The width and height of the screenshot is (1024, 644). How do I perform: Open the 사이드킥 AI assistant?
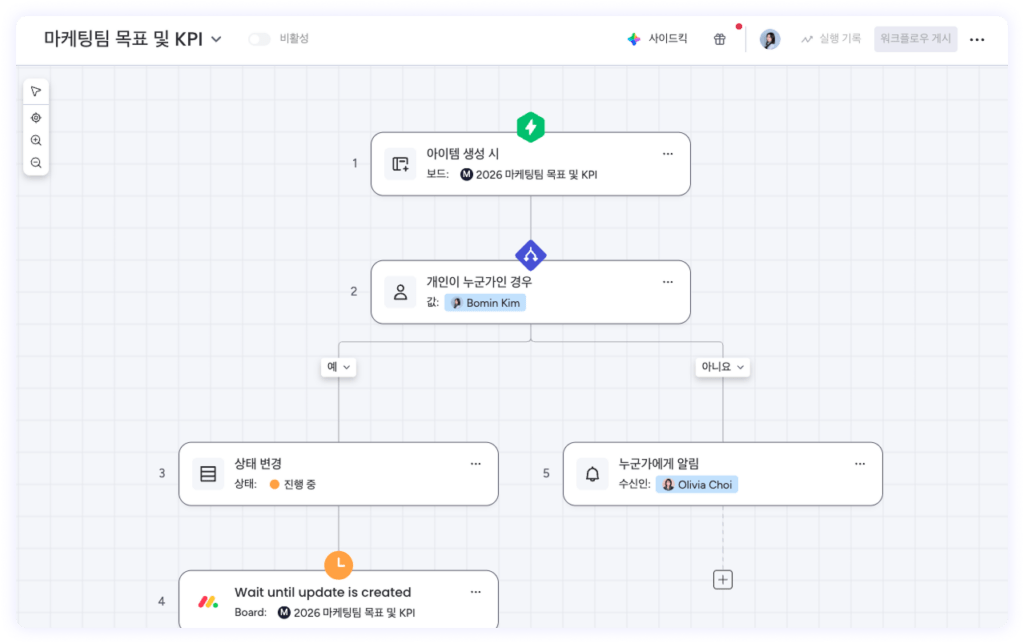click(x=658, y=39)
